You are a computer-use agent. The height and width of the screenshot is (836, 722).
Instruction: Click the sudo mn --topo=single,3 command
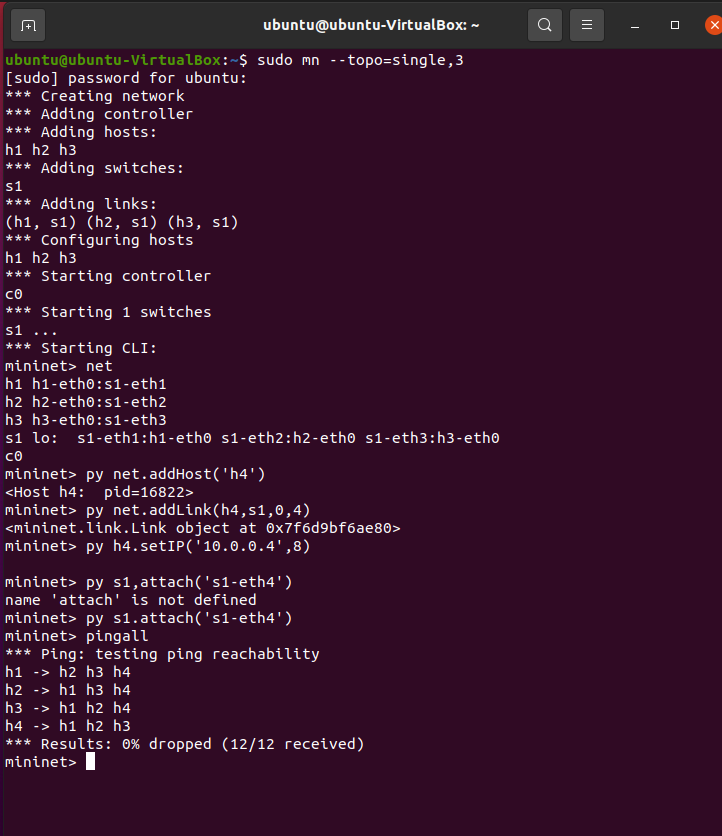click(x=360, y=60)
